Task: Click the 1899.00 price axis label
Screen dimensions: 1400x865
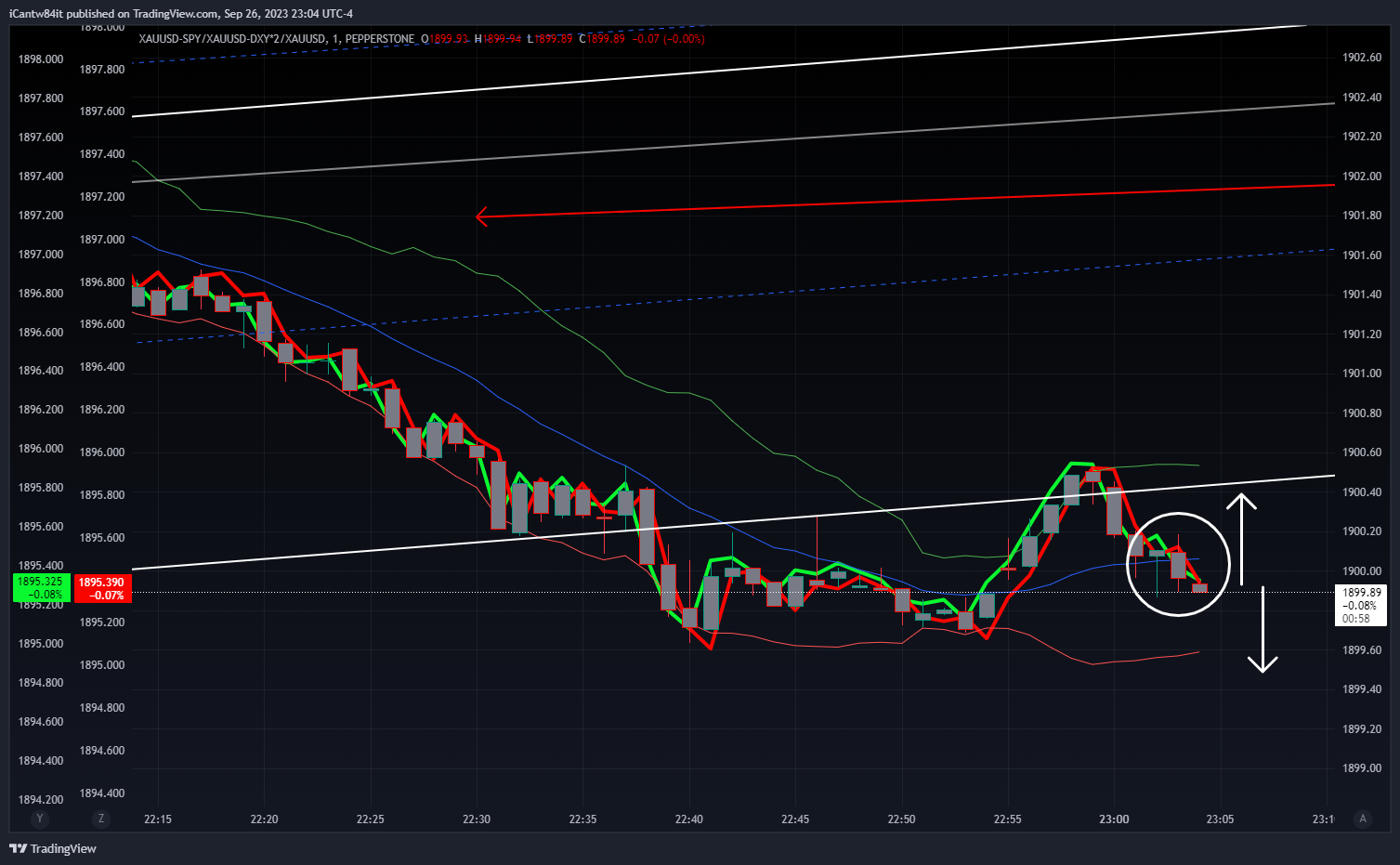Action: click(x=1362, y=768)
